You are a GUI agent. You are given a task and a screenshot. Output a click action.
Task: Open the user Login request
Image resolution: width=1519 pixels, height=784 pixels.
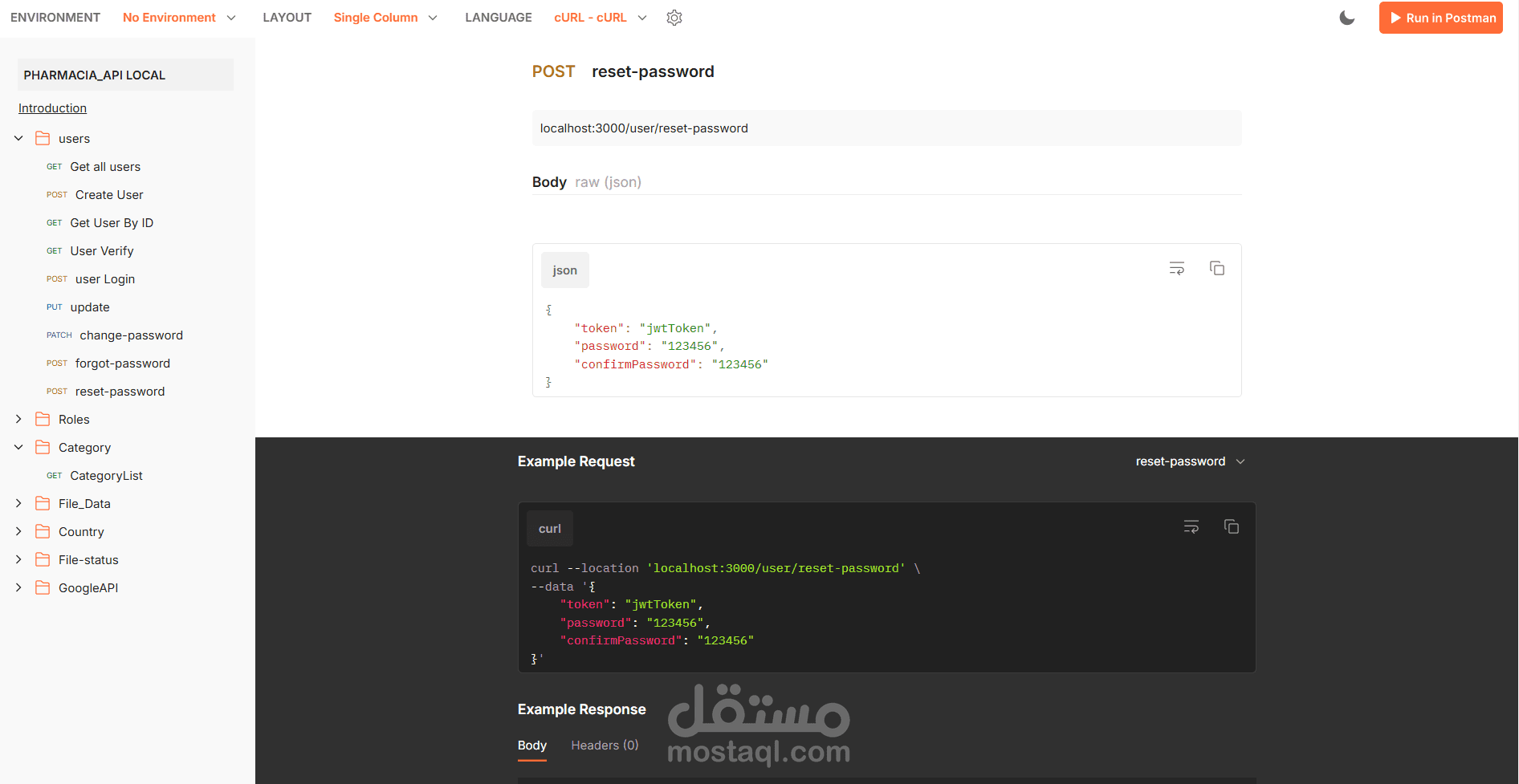105,279
